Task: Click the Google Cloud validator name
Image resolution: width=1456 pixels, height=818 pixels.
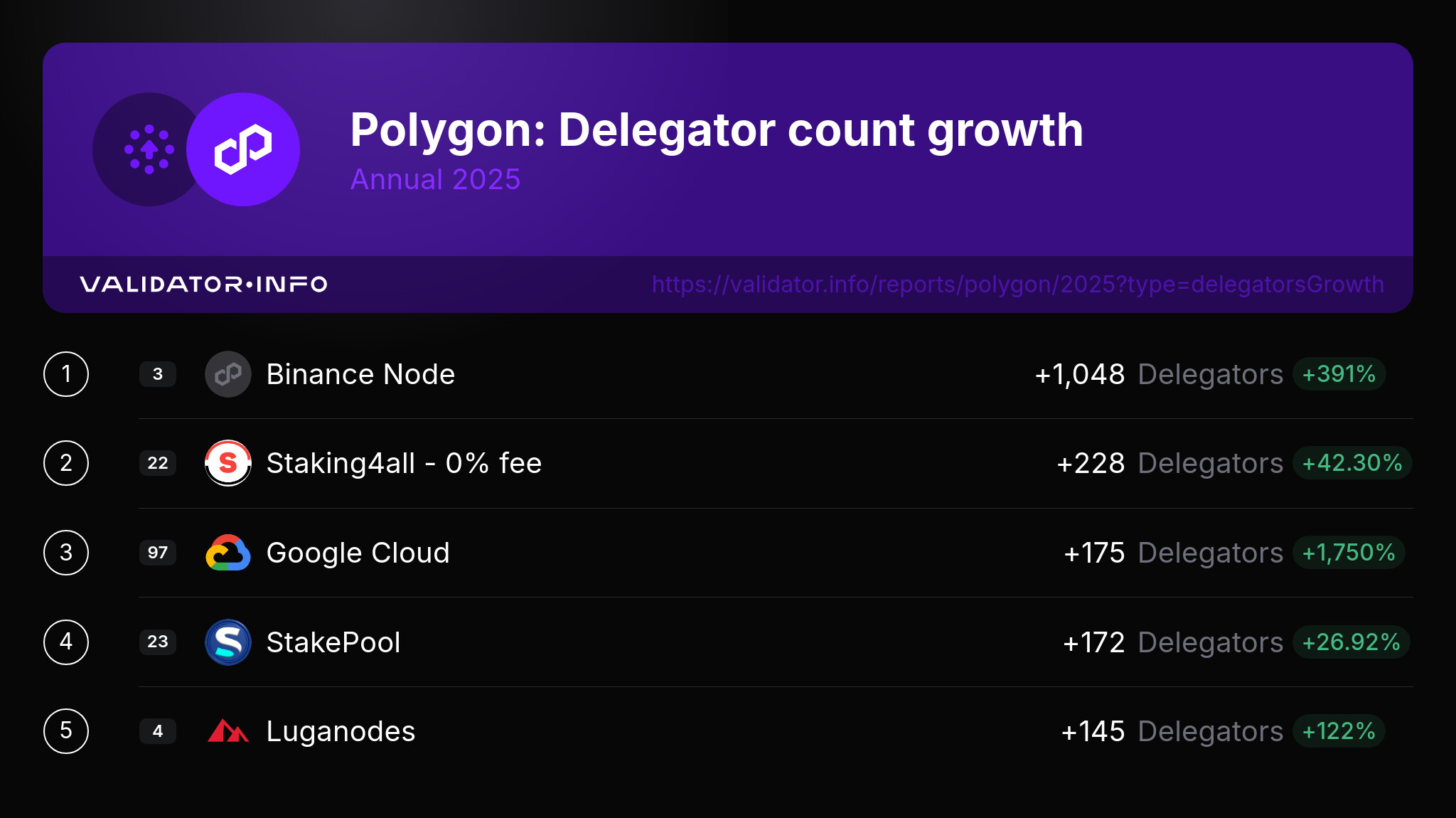Action: (358, 553)
